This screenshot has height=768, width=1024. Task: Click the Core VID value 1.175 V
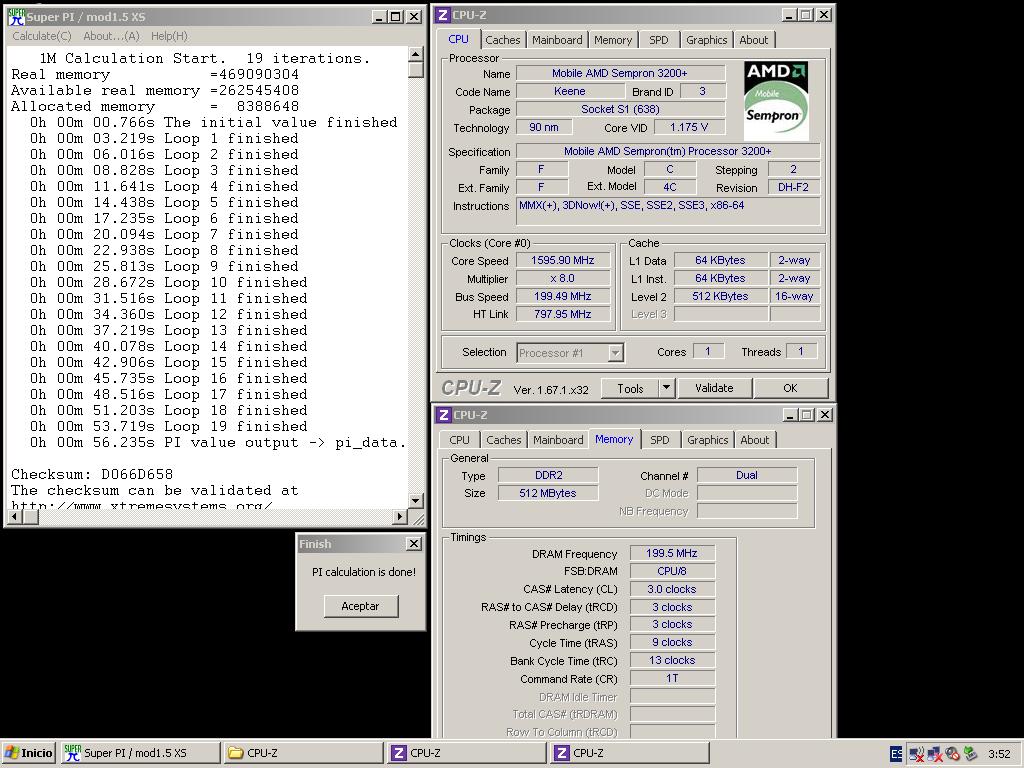pyautogui.click(x=689, y=127)
